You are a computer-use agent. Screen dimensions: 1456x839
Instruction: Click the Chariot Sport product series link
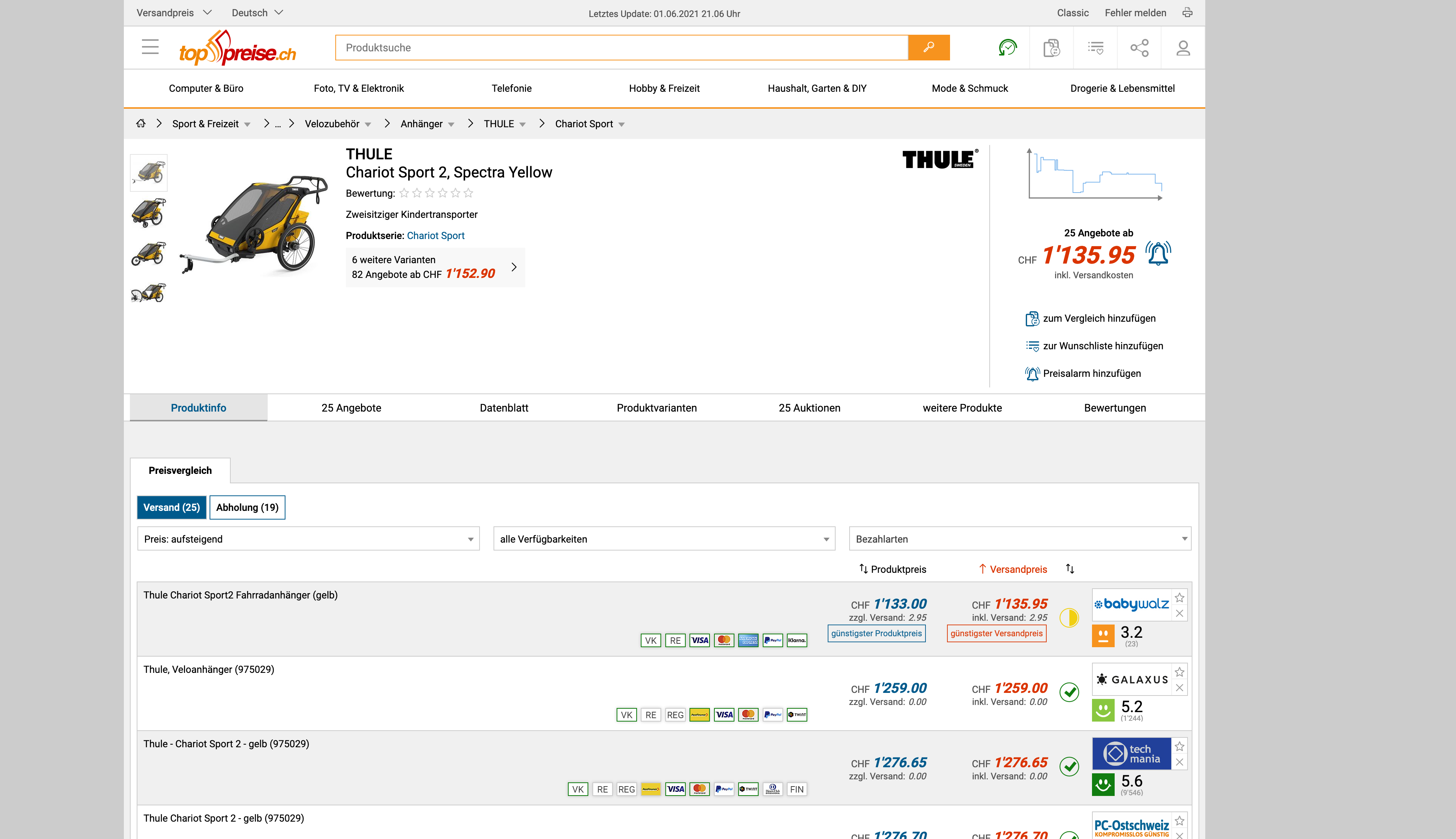[435, 235]
